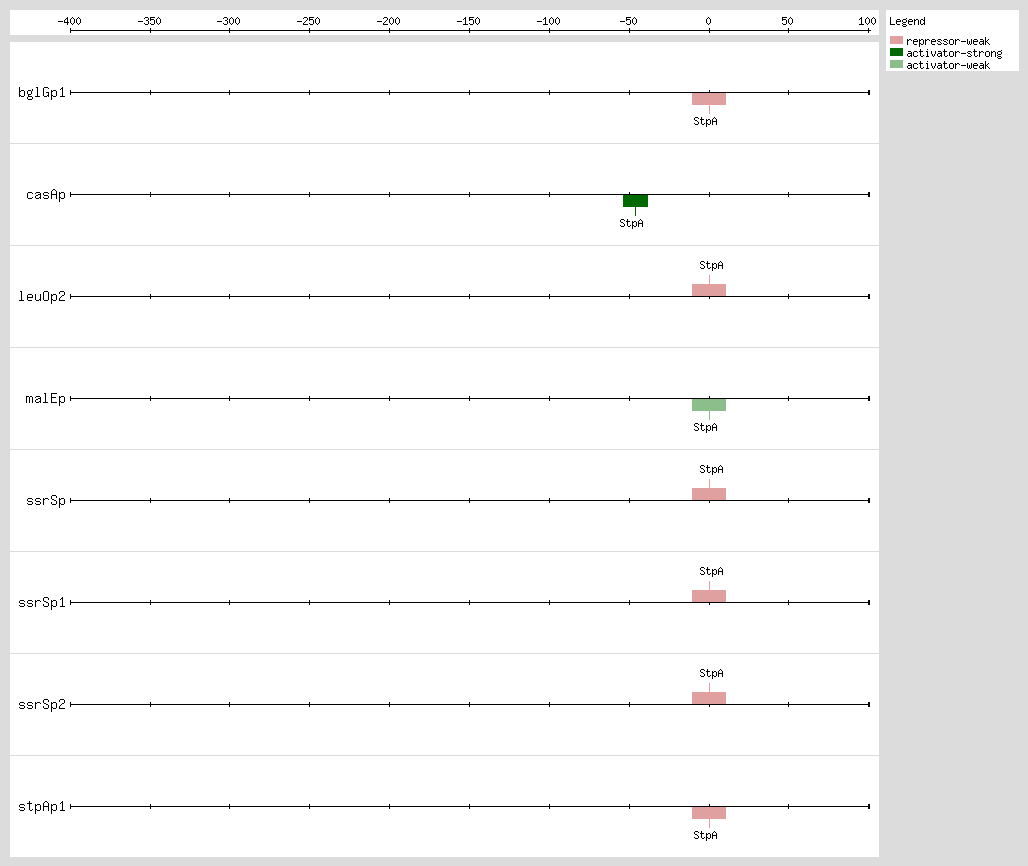Click the StpA text under malEp track
Viewport: 1028px width, 866px height.
pos(705,427)
